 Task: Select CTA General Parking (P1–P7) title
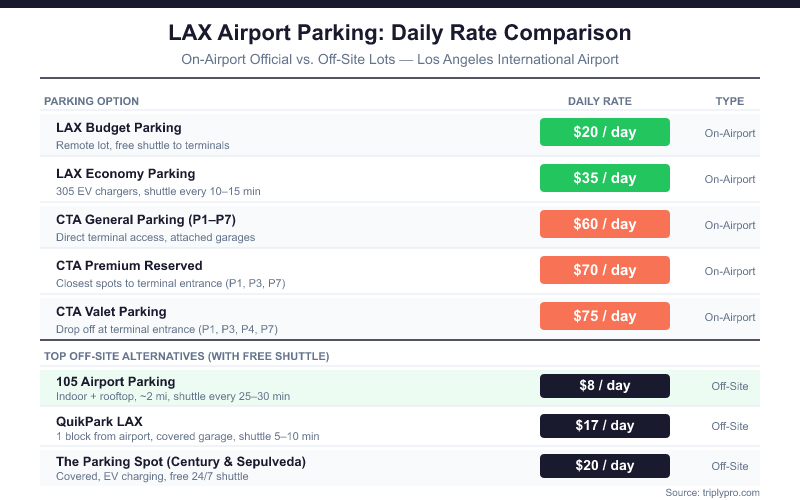point(146,220)
